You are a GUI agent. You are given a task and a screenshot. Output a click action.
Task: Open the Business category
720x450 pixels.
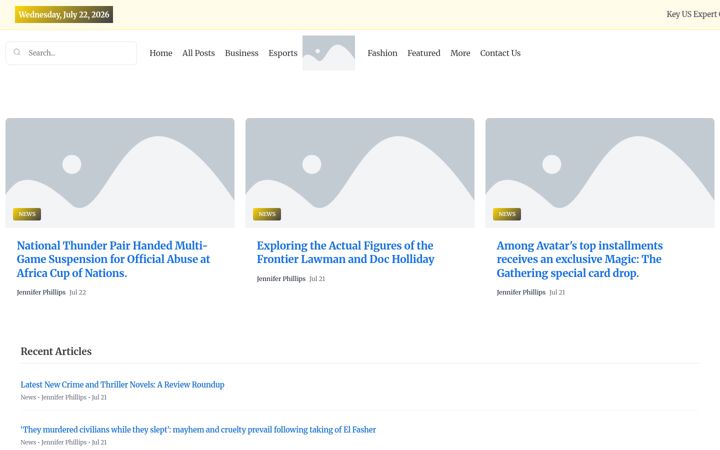(x=242, y=53)
